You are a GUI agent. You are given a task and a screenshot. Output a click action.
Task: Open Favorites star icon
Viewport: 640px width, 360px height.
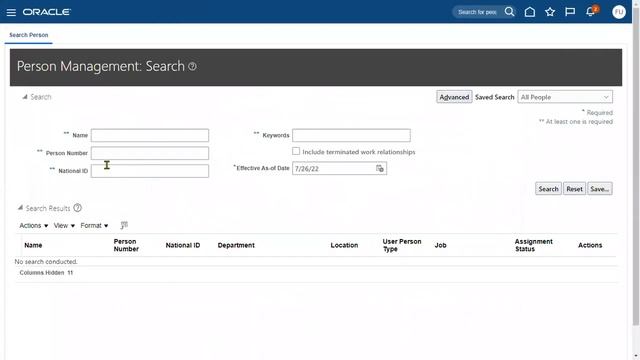point(550,12)
